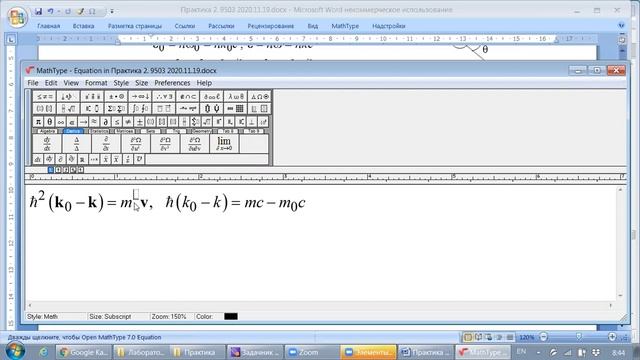Screen dimensions: 640x360
Task: Switch to the Zoom taskbar button
Action: pos(311,352)
